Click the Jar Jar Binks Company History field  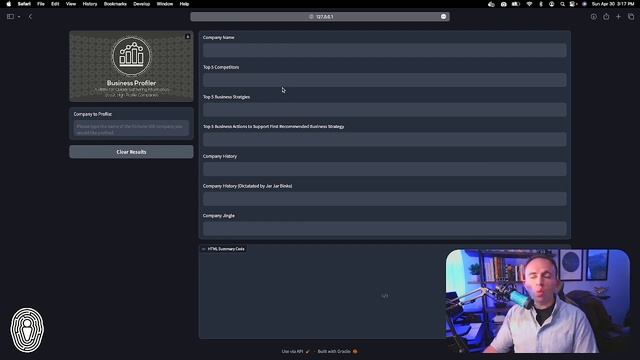click(x=384, y=199)
